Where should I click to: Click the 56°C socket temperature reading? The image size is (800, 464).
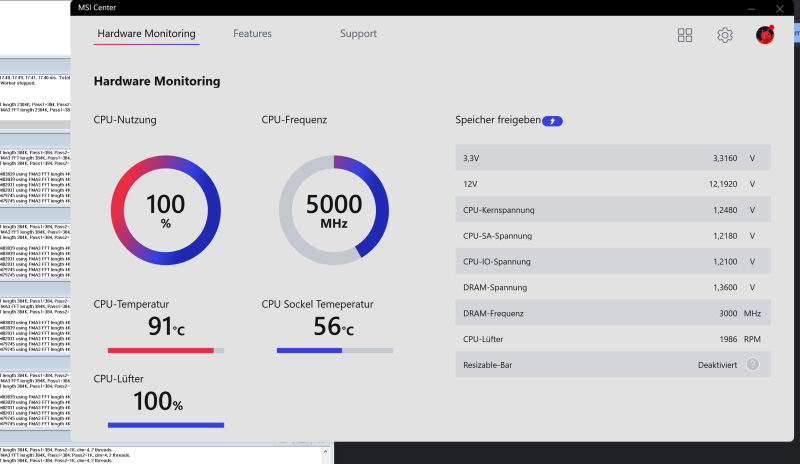point(334,326)
